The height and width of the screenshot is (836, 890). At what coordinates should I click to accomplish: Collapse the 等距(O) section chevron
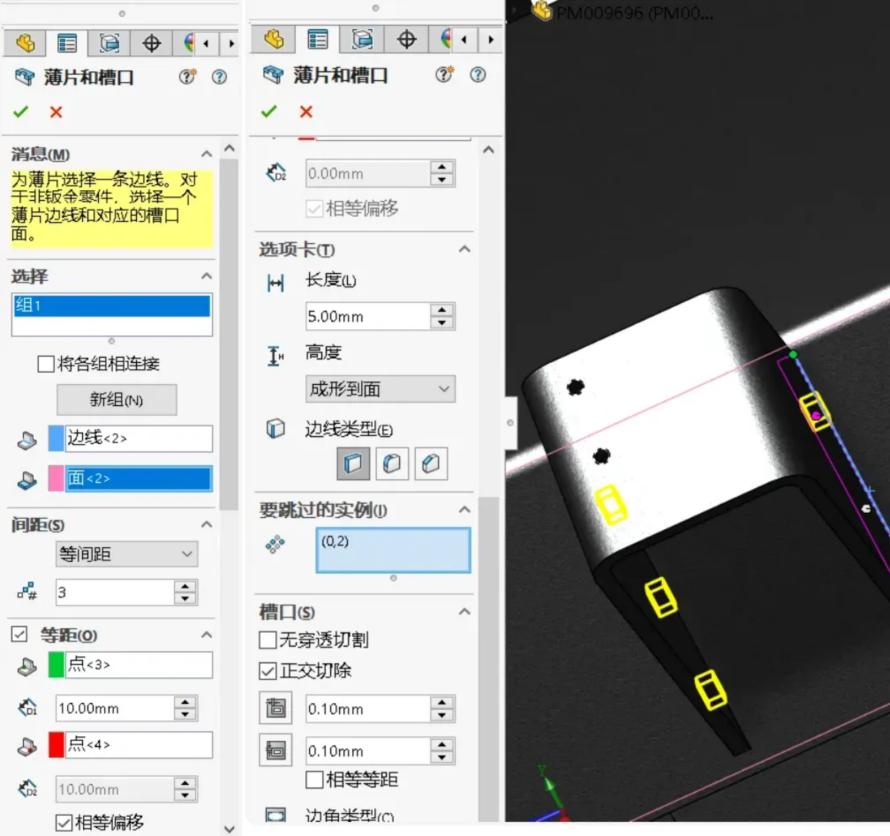207,635
